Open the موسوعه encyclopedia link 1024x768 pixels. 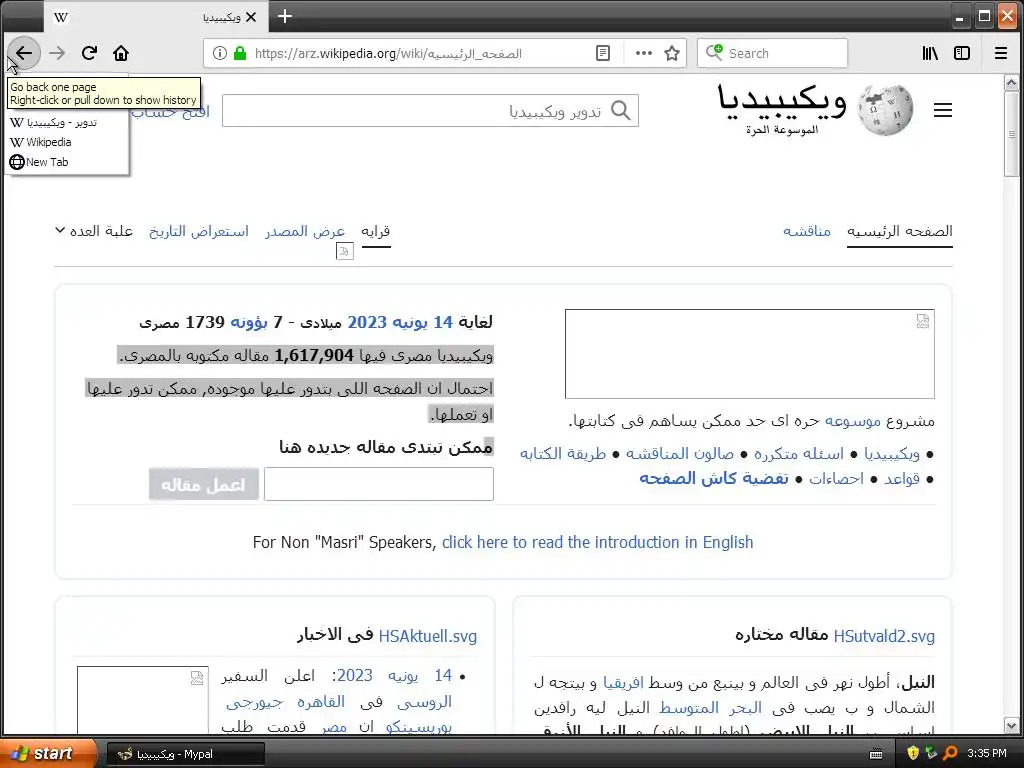coord(853,421)
